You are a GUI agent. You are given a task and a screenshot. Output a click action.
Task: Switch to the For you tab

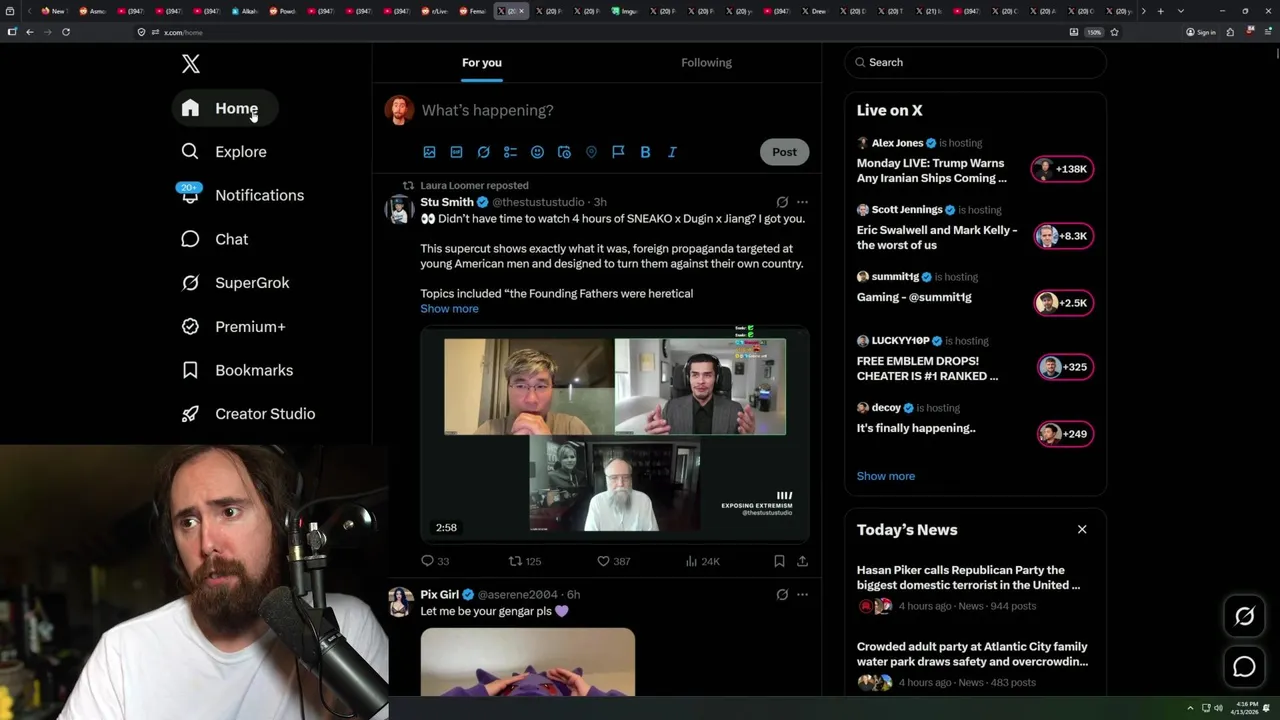(482, 62)
